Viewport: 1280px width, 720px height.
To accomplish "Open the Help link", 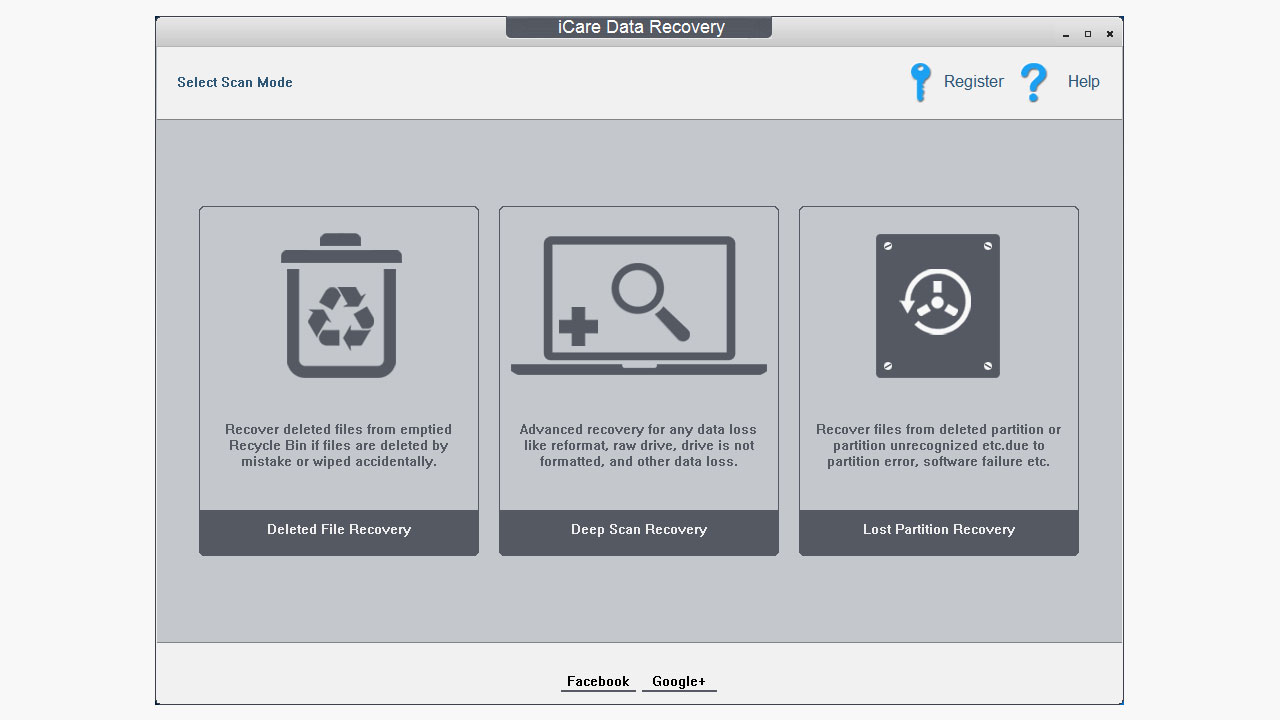I will pos(1084,82).
